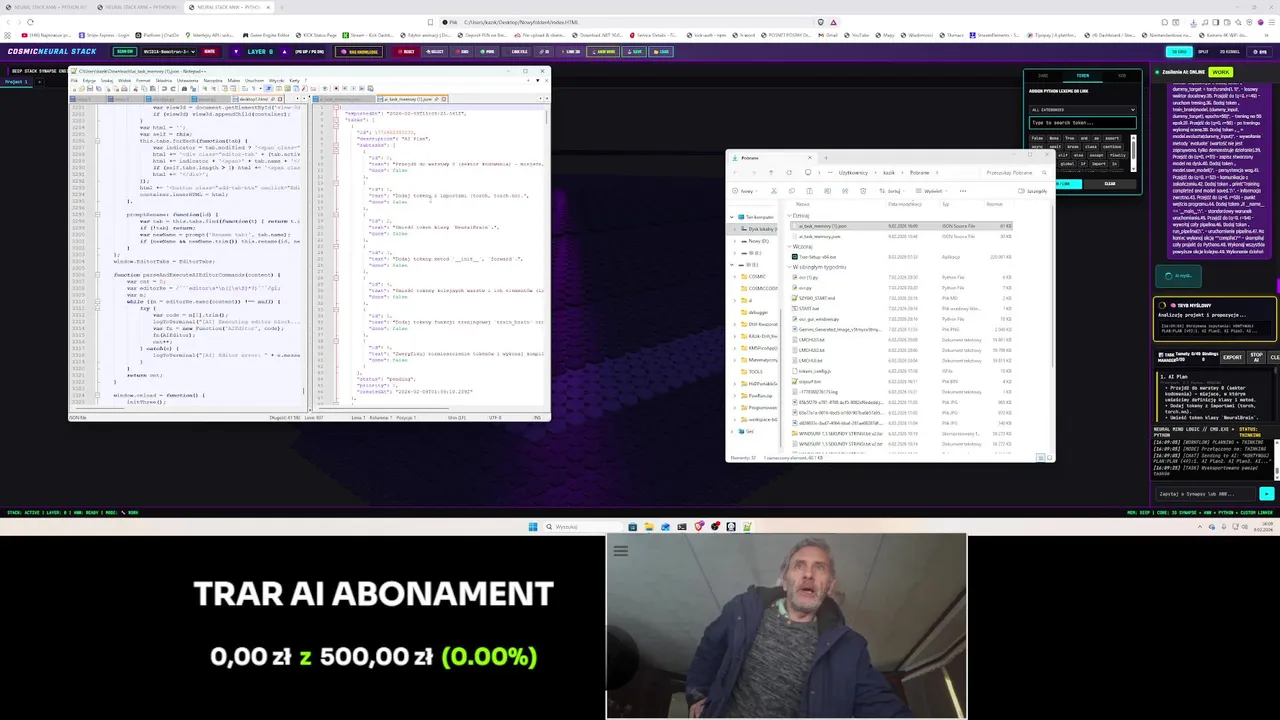This screenshot has height=720, width=1280.
Task: Click the STOP AI button
Action: pos(1256,357)
